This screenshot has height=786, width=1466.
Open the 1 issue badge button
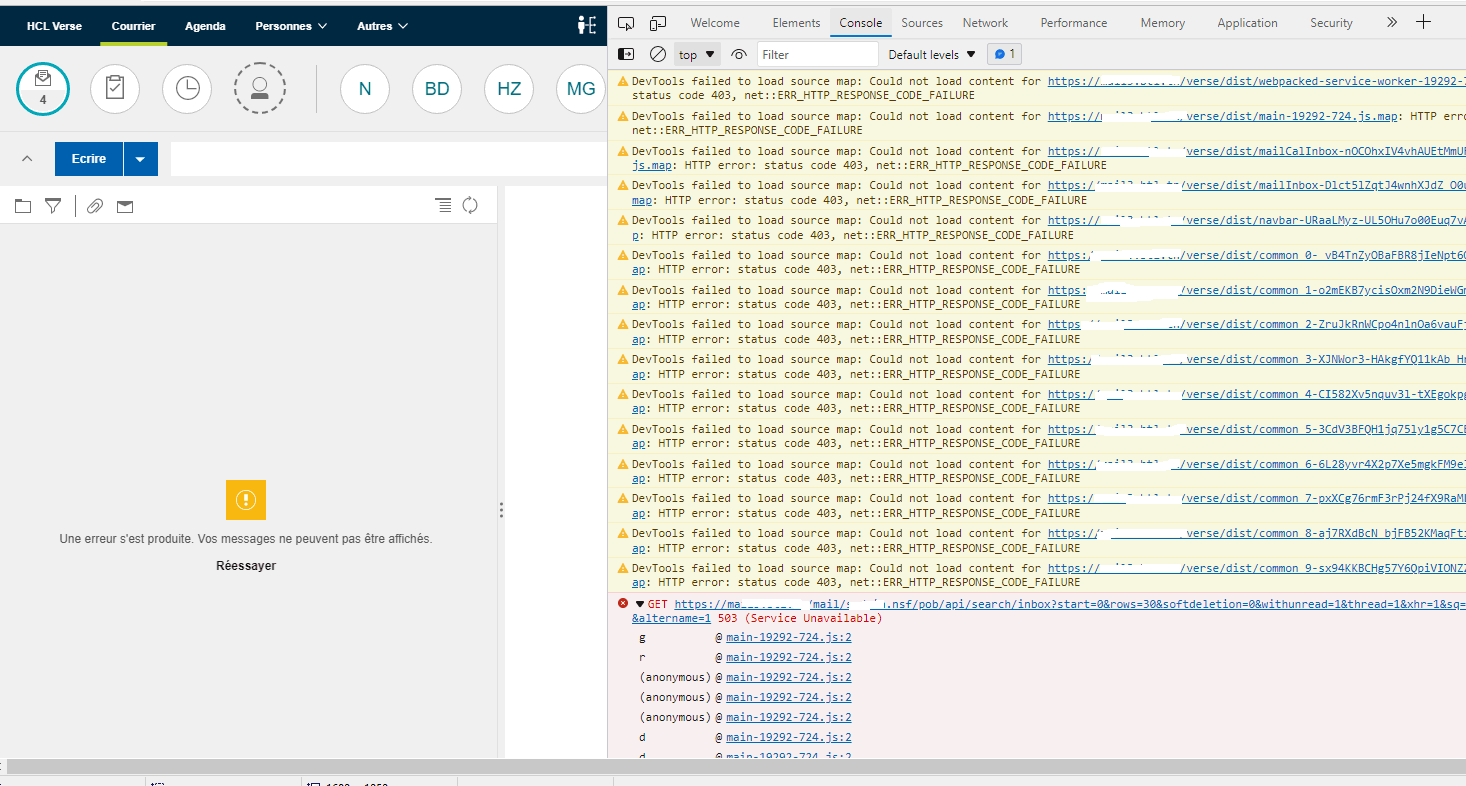click(x=1004, y=54)
